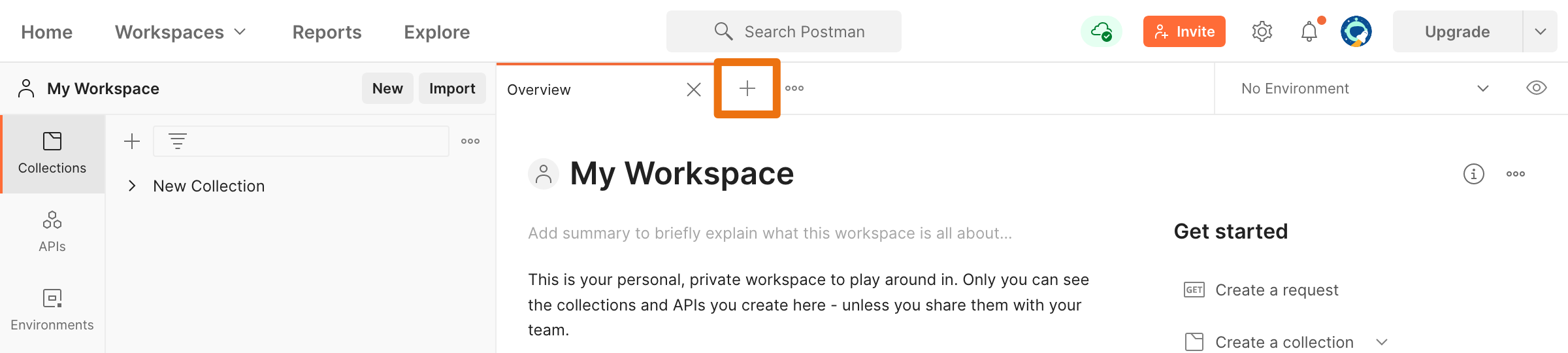Open the settings gear icon
This screenshot has width=1568, height=353.
(x=1262, y=31)
